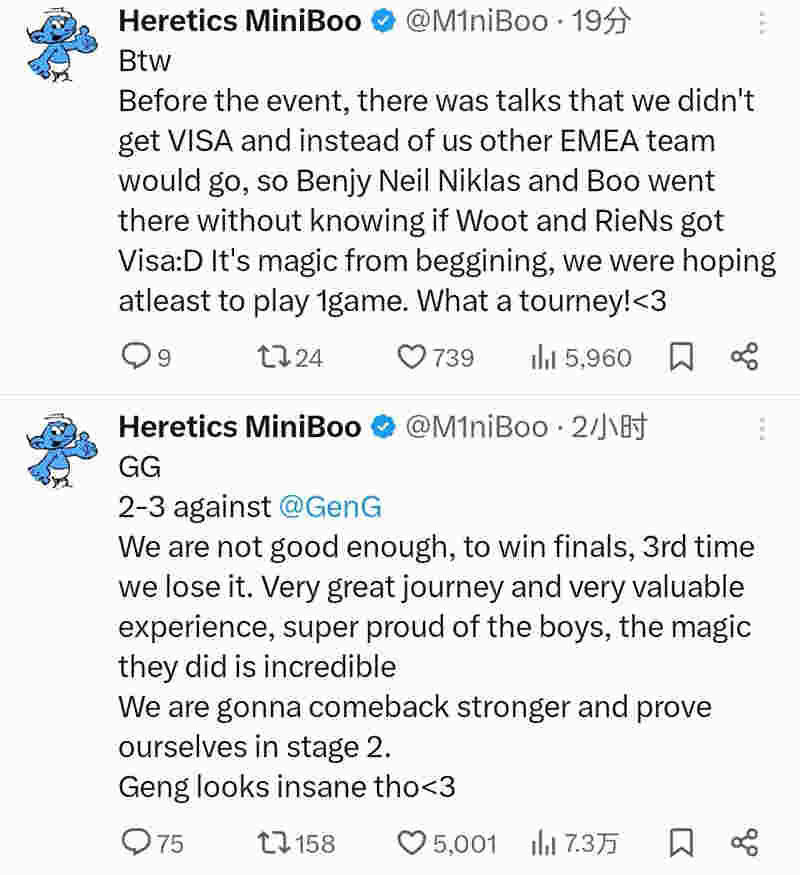
Task: Reply to the GG tweet
Action: [x=134, y=843]
